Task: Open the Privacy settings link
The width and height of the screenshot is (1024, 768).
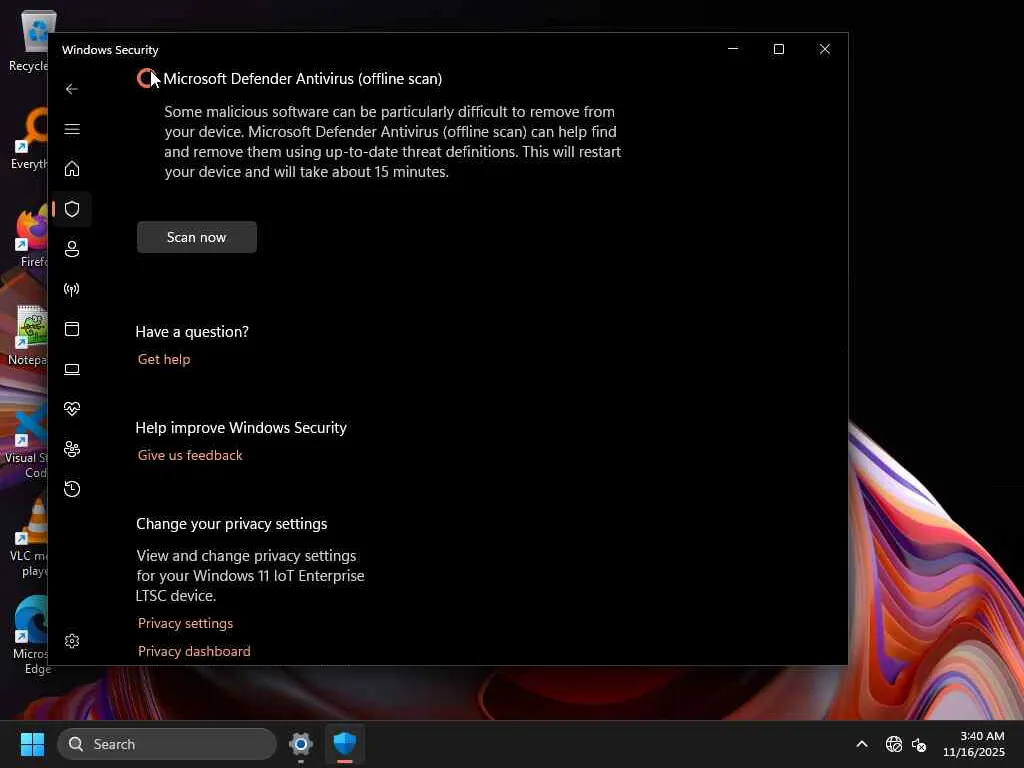Action: coord(185,623)
